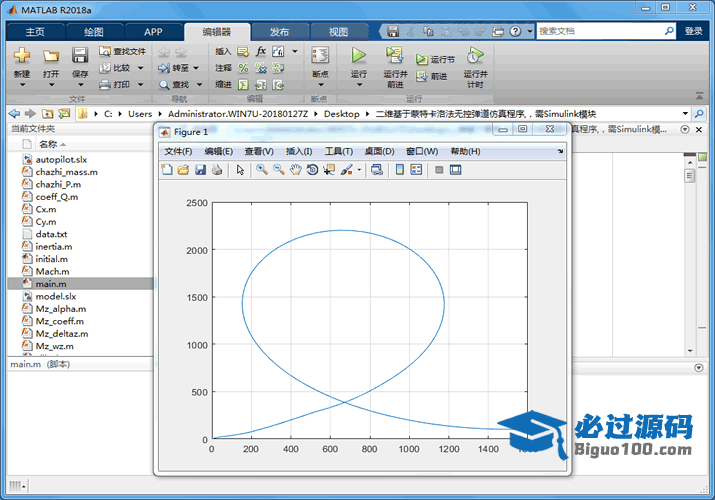Screen dimensions: 715x500
Task: Click the Insert Legend icon
Action: tap(416, 170)
